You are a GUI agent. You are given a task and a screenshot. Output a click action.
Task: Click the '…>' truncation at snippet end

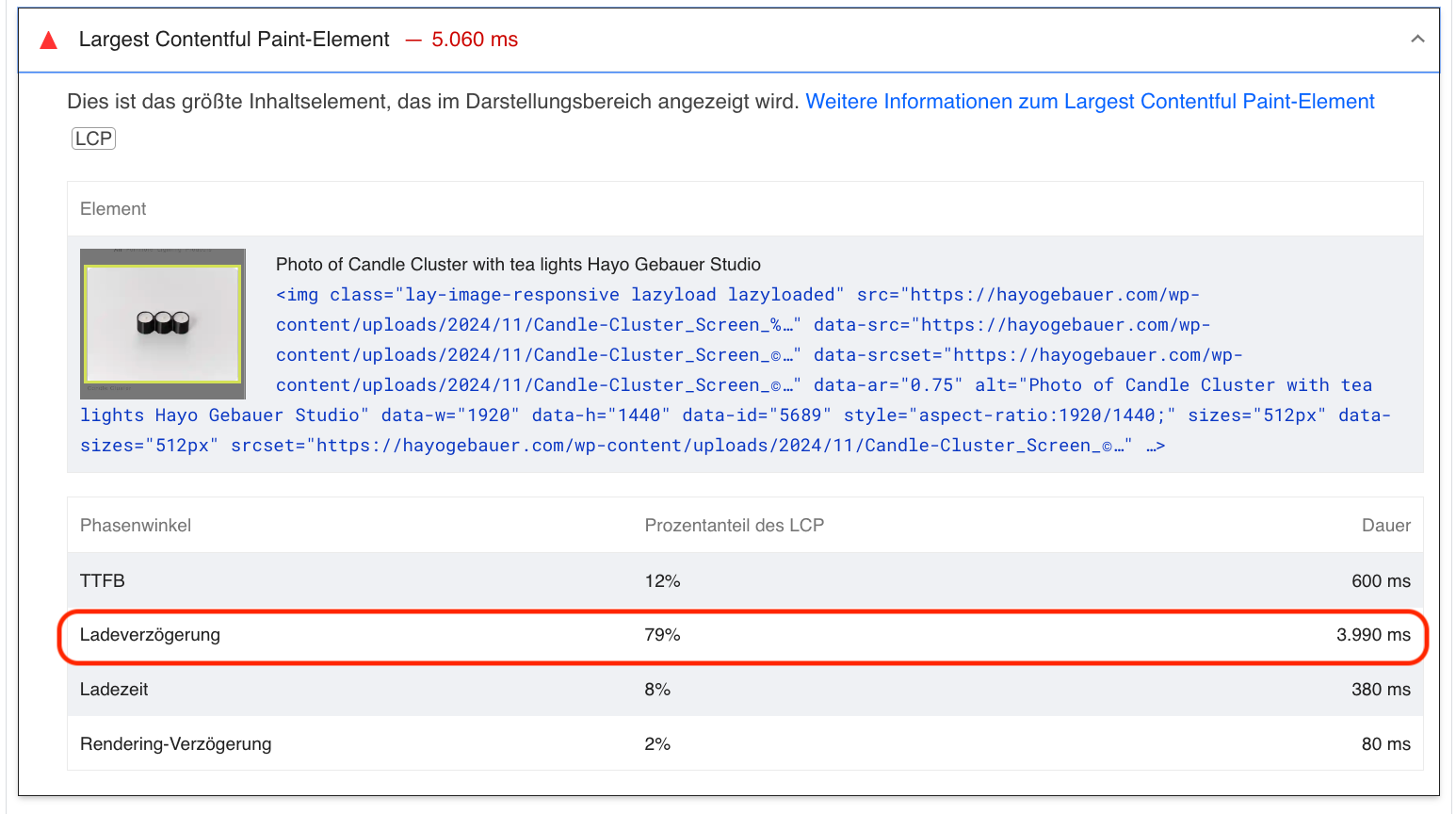1156,446
